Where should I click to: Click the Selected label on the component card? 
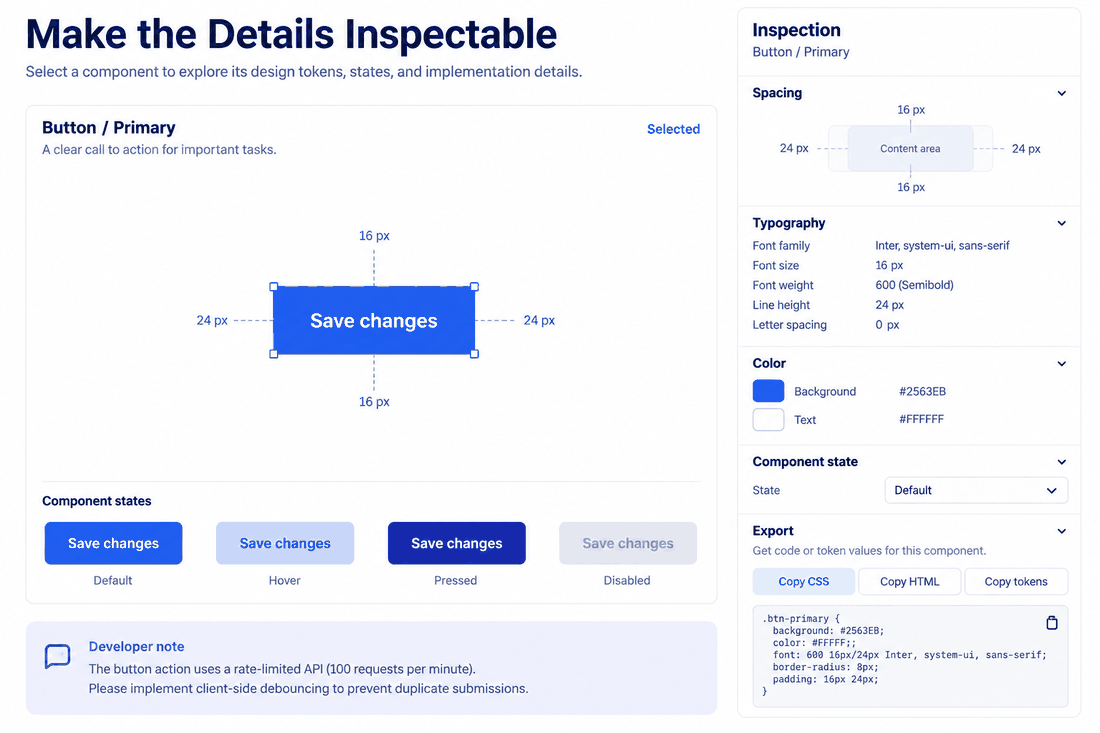[673, 129]
